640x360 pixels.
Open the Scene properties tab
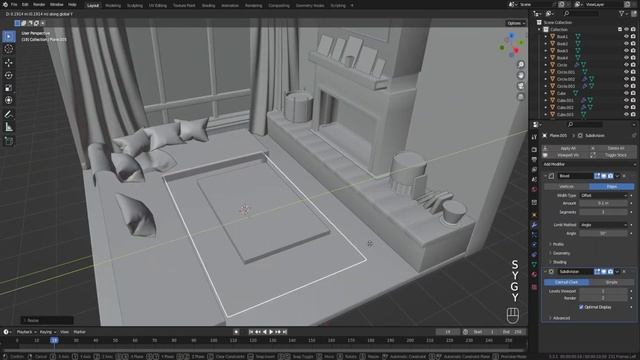534,180
